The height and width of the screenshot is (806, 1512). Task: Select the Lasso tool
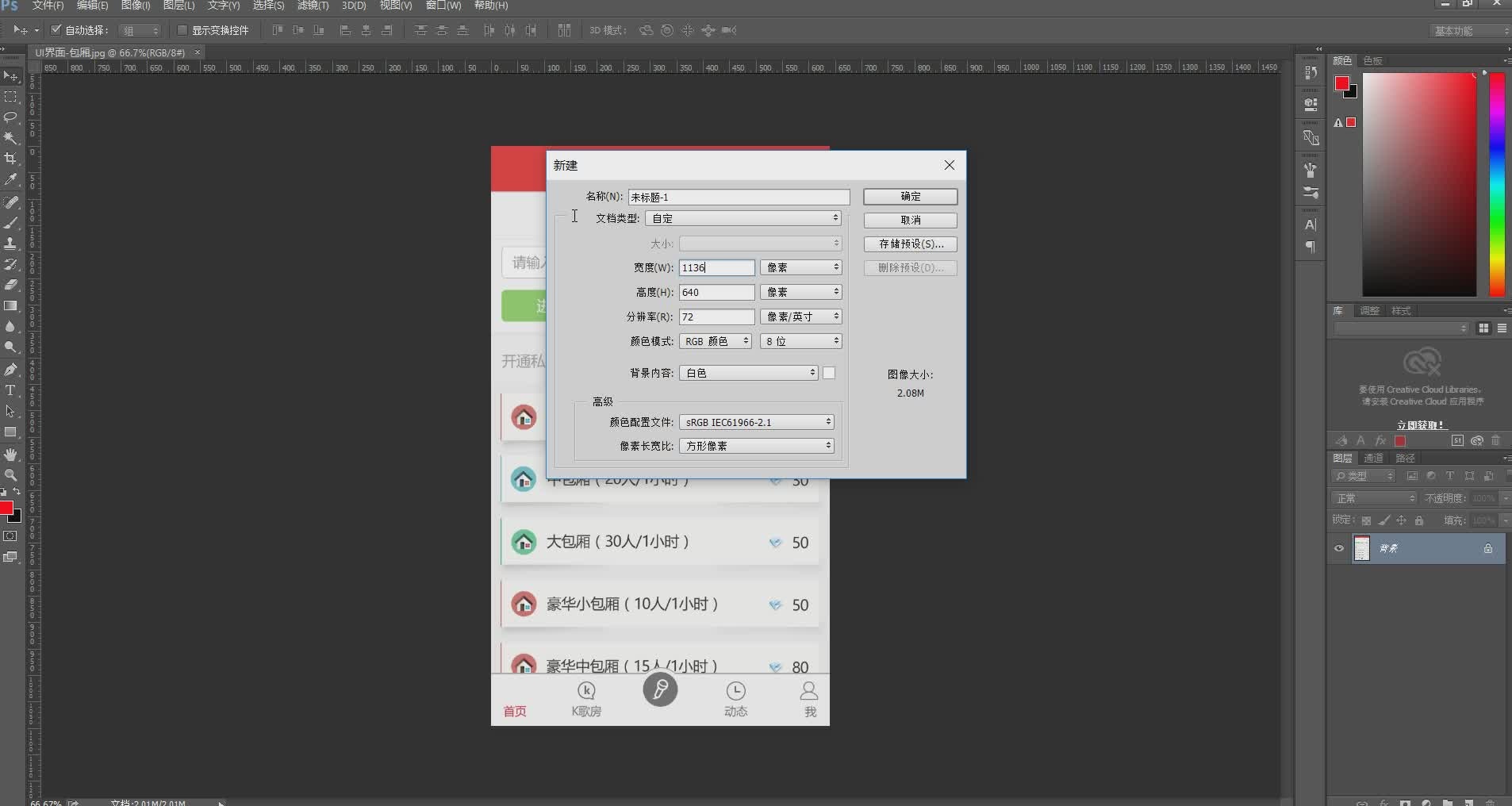(x=11, y=117)
